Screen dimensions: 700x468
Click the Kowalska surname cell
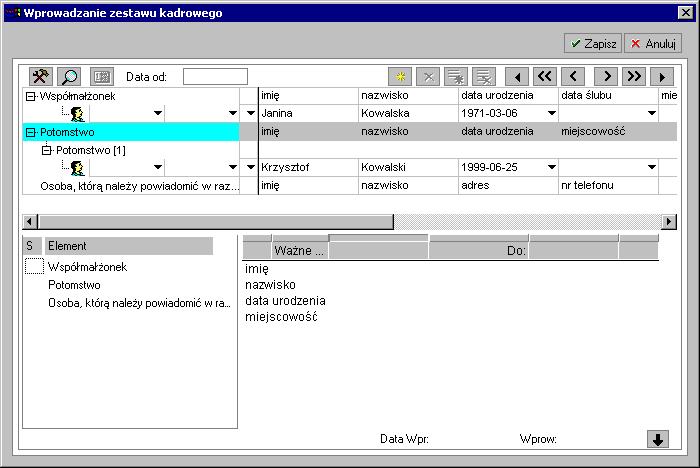408,113
